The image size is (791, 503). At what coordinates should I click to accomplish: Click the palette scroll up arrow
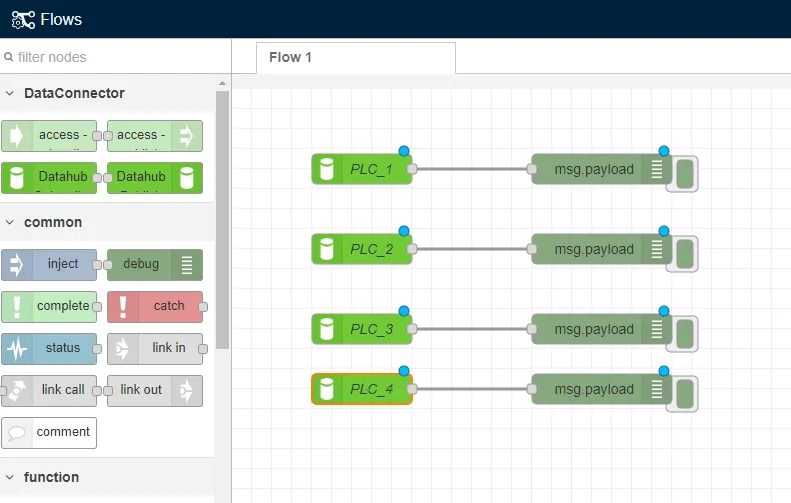[x=222, y=83]
